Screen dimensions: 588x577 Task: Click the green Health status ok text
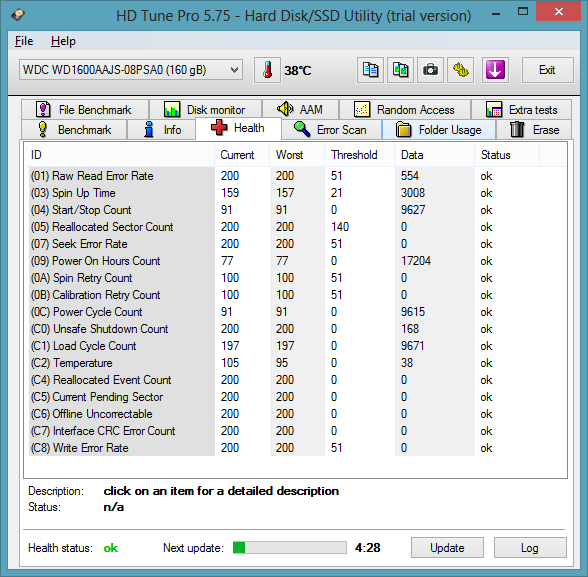tap(111, 548)
